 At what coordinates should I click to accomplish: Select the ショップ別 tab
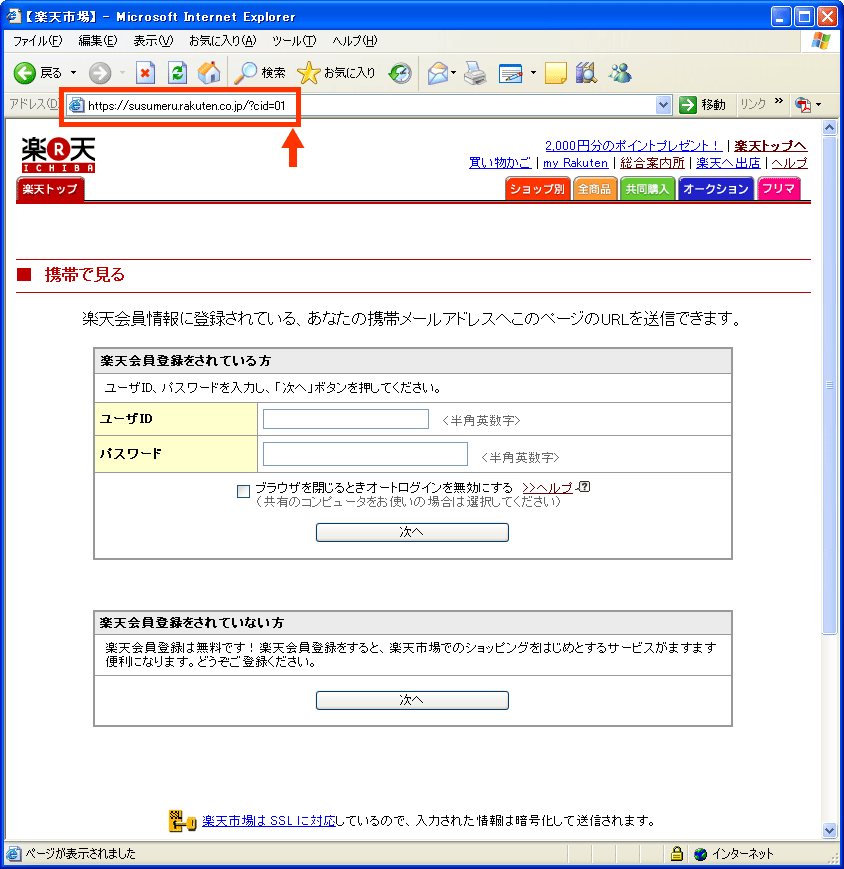pyautogui.click(x=538, y=189)
